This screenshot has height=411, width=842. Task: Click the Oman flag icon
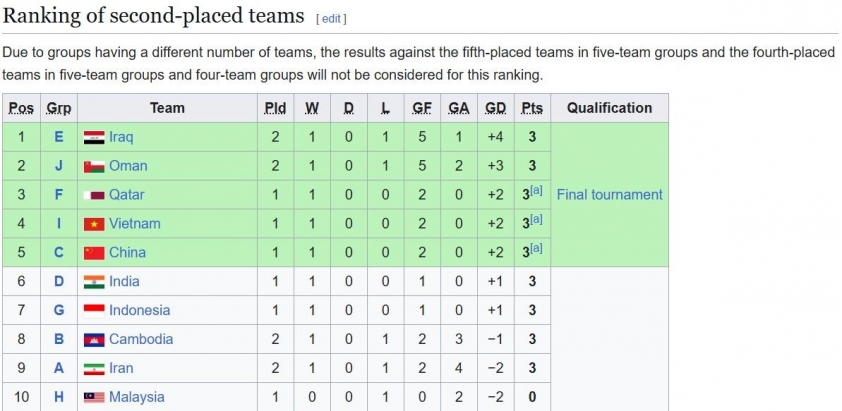click(94, 166)
